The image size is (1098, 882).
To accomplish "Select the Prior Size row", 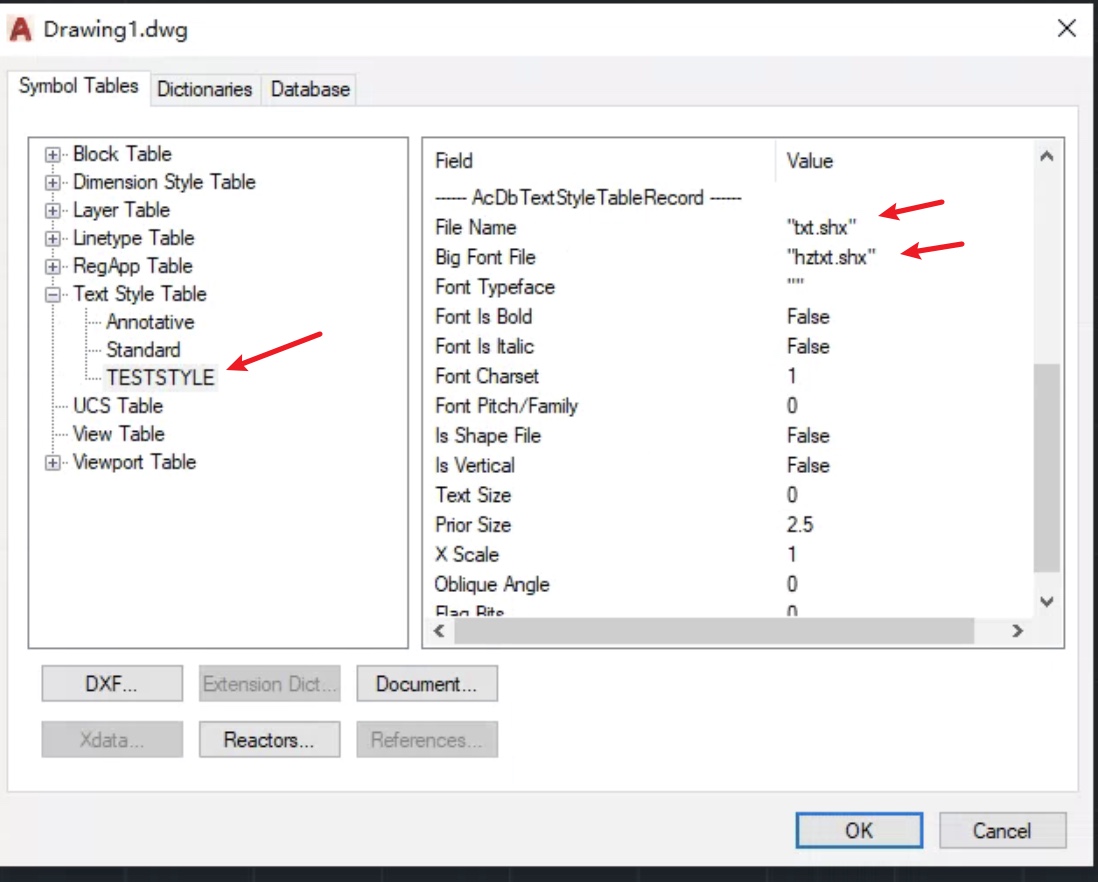I will point(728,525).
